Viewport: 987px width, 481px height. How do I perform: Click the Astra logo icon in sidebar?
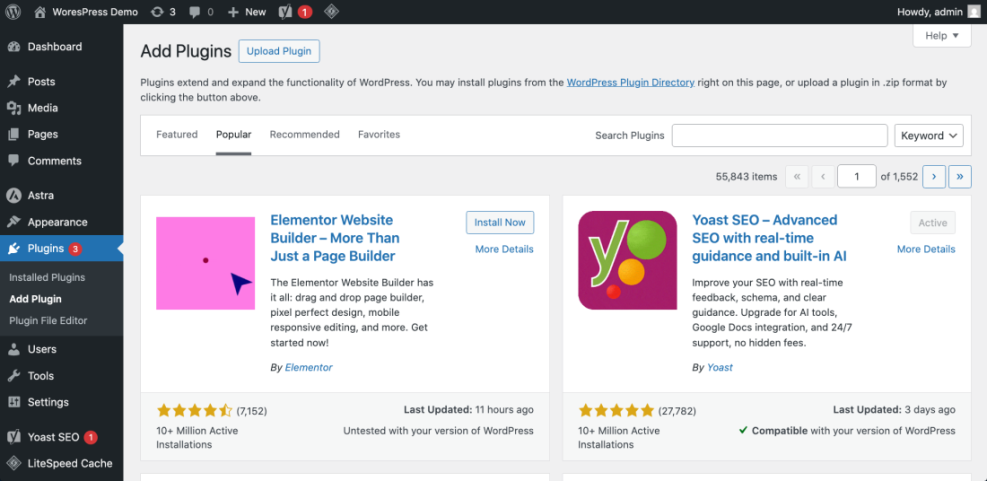coord(14,196)
